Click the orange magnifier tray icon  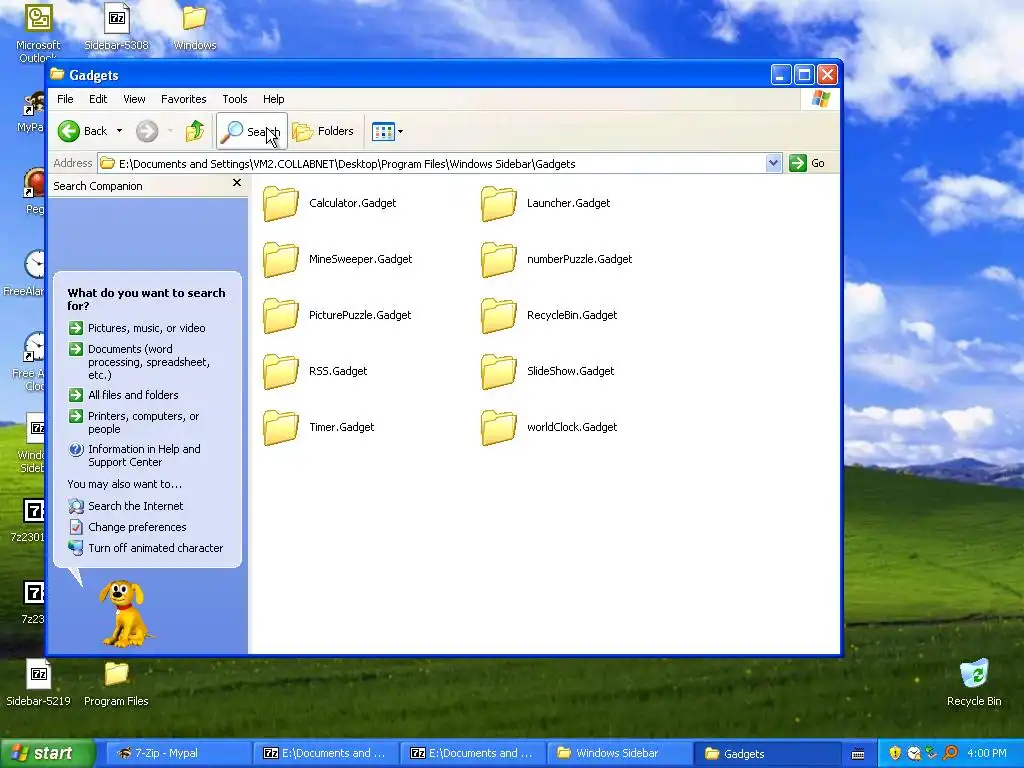pyautogui.click(x=951, y=754)
